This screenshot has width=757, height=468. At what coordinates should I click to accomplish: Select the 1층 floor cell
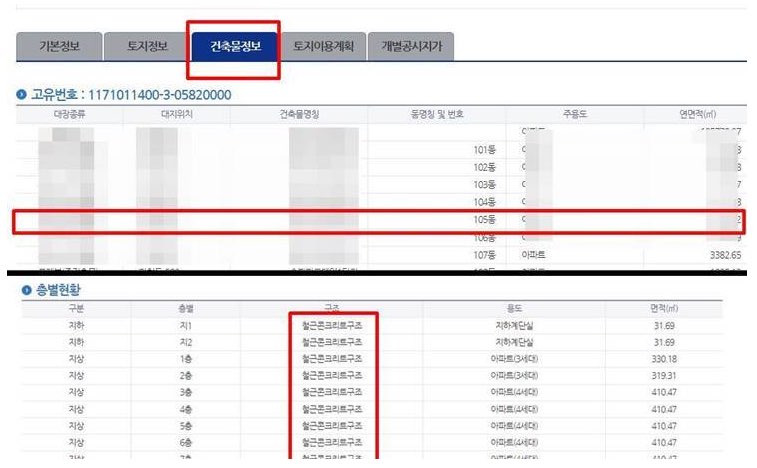pos(186,359)
